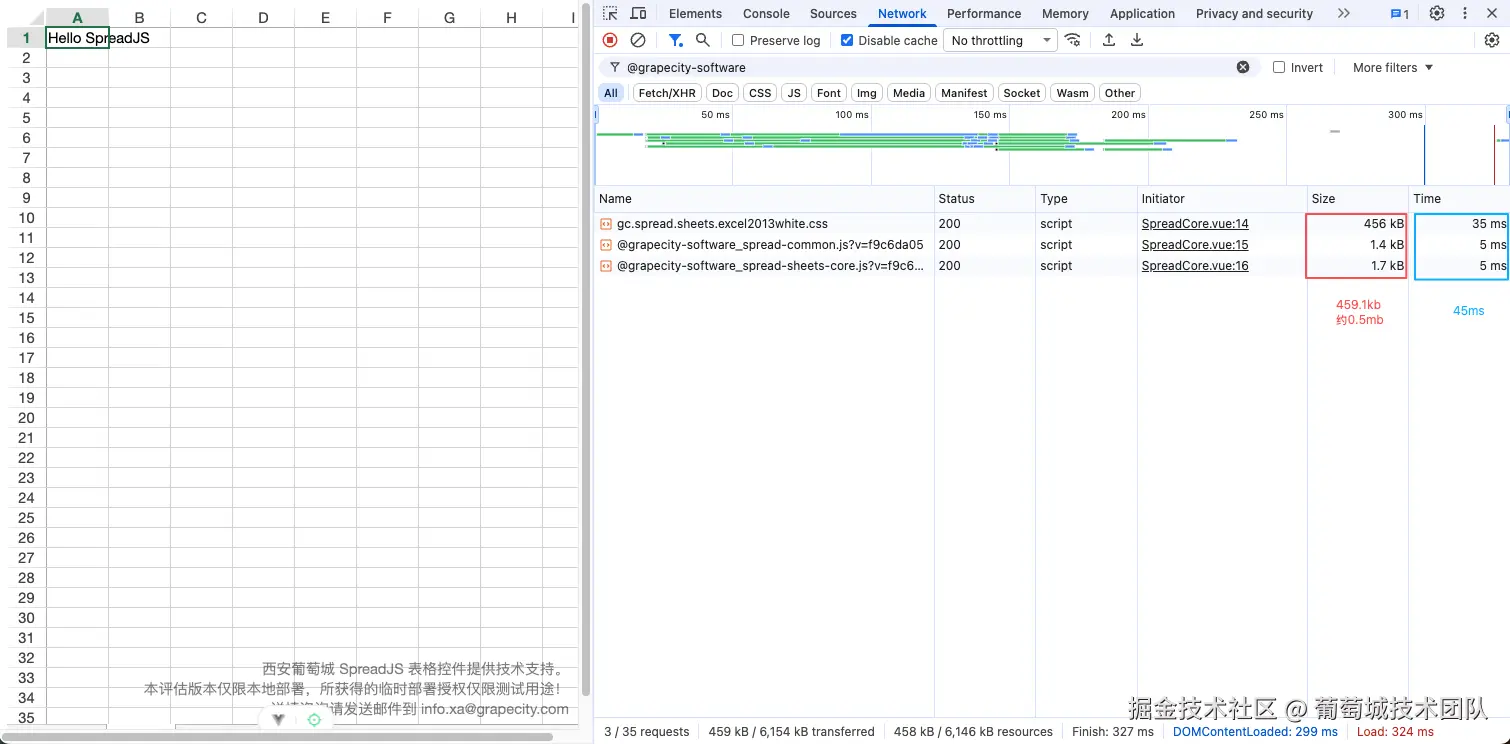
Task: Enable the Invert filter checkbox
Action: [1279, 68]
